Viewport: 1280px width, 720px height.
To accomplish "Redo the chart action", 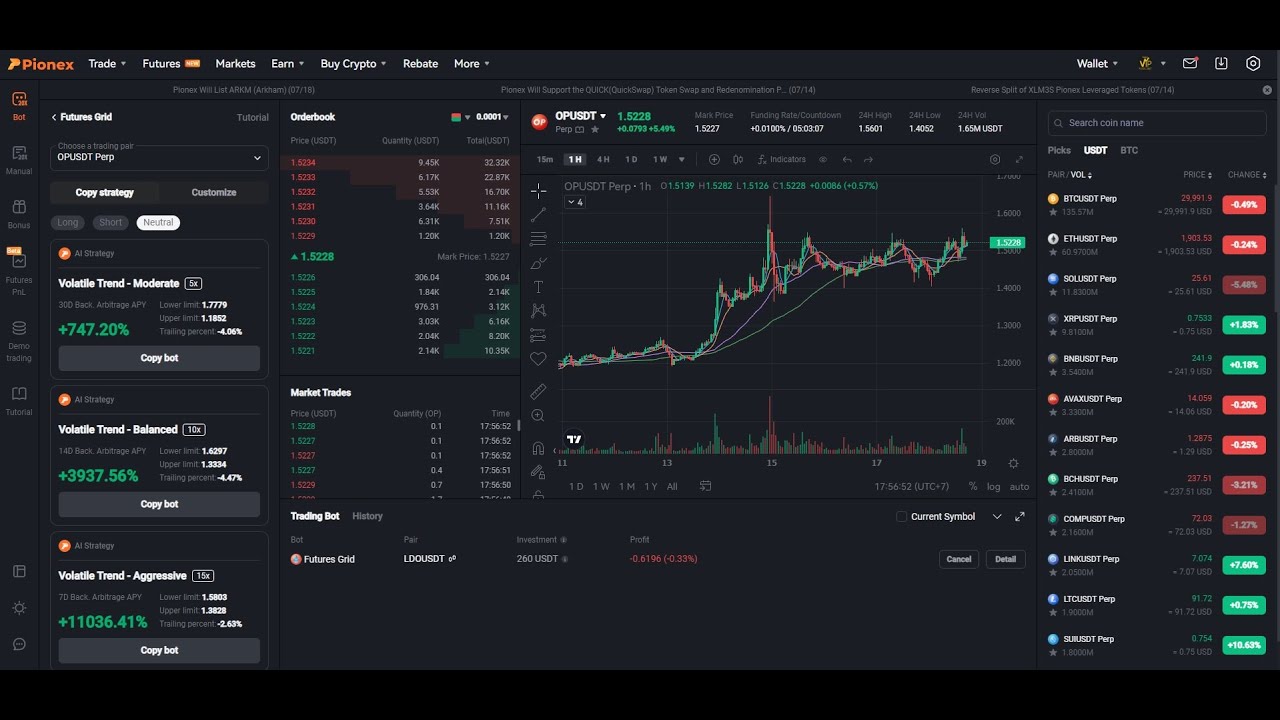I will coord(868,159).
